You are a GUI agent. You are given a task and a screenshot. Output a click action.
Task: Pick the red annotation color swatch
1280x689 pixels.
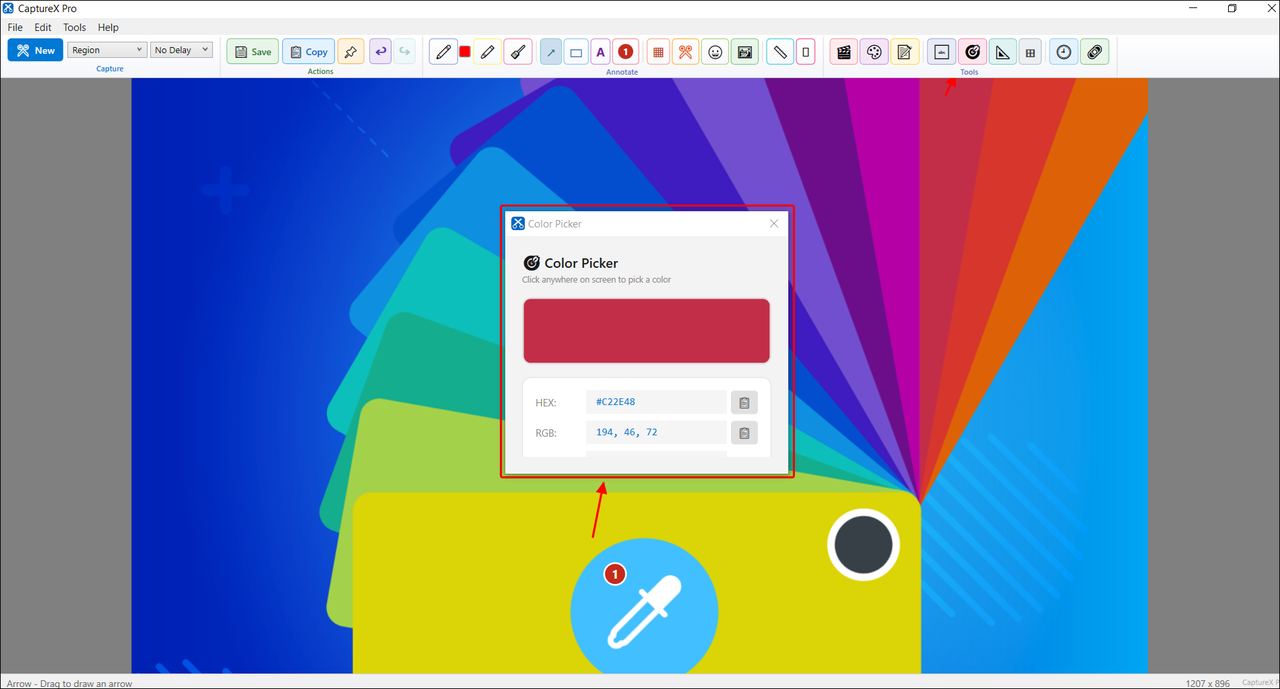465,52
